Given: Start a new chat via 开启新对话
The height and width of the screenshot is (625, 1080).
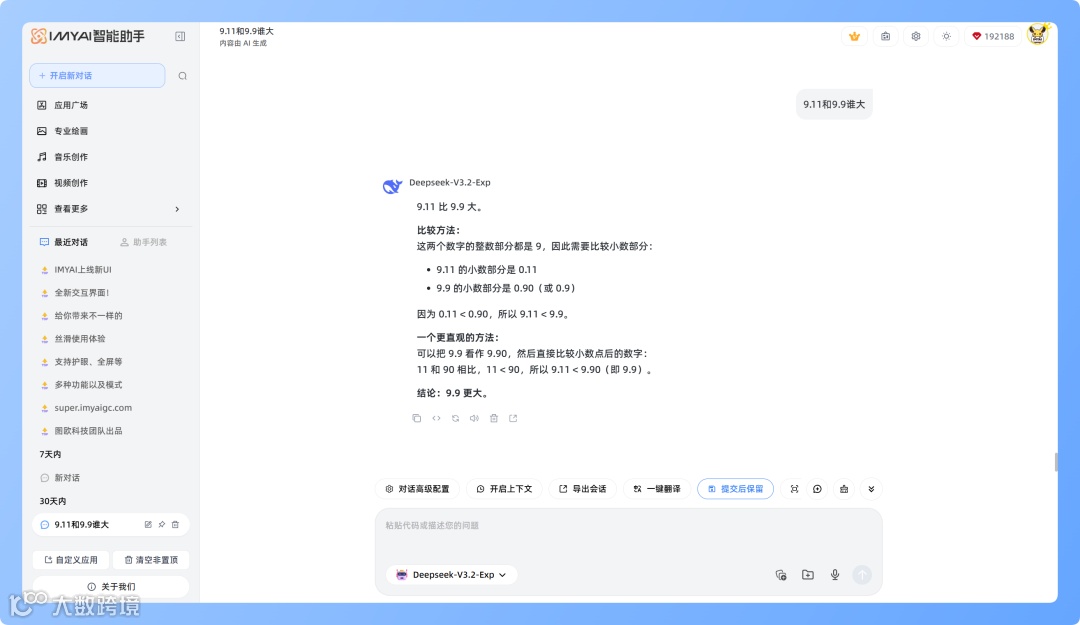Looking at the screenshot, I should 97,76.
